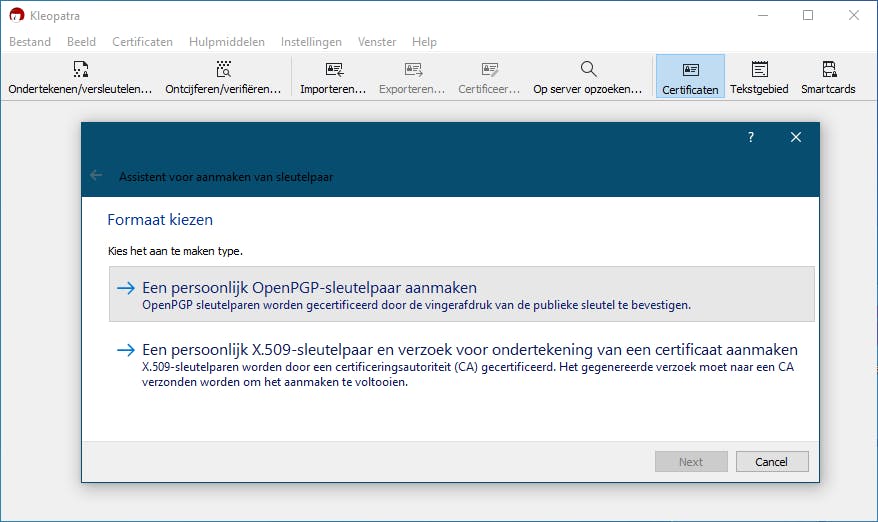Select the Op server opzoeken search icon
Screen dimensions: 878x522
(588, 70)
